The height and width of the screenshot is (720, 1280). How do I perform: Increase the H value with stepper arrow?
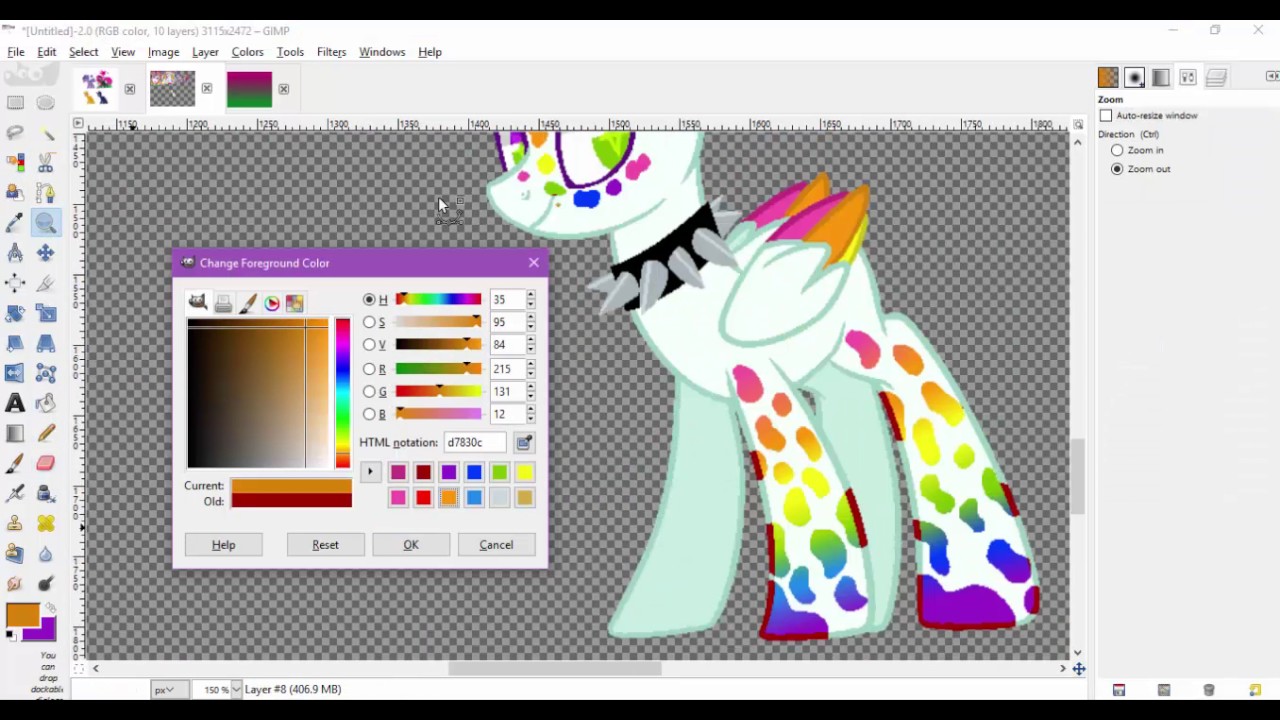(x=531, y=295)
